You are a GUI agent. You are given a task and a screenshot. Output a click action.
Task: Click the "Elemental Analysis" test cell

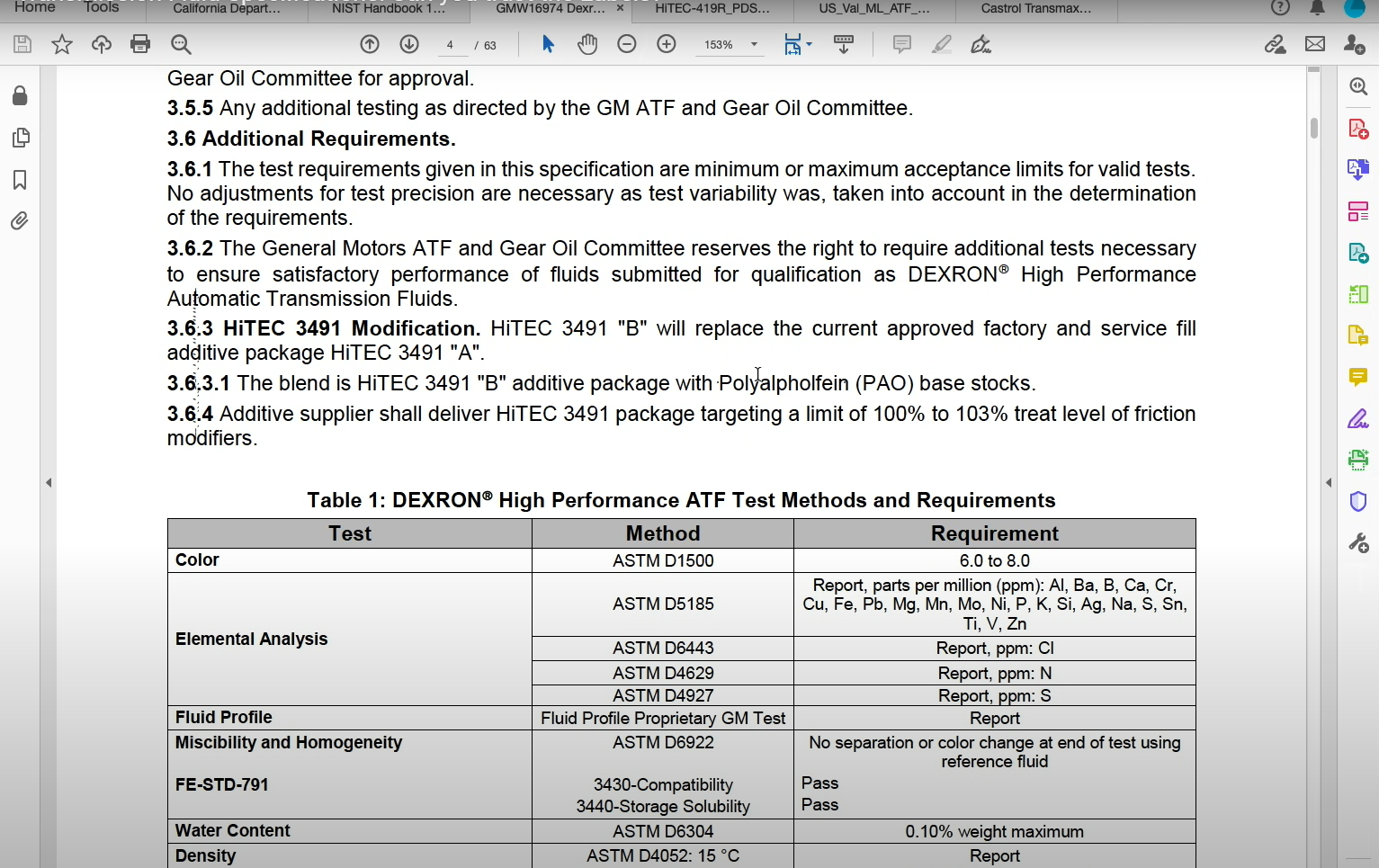coord(350,639)
